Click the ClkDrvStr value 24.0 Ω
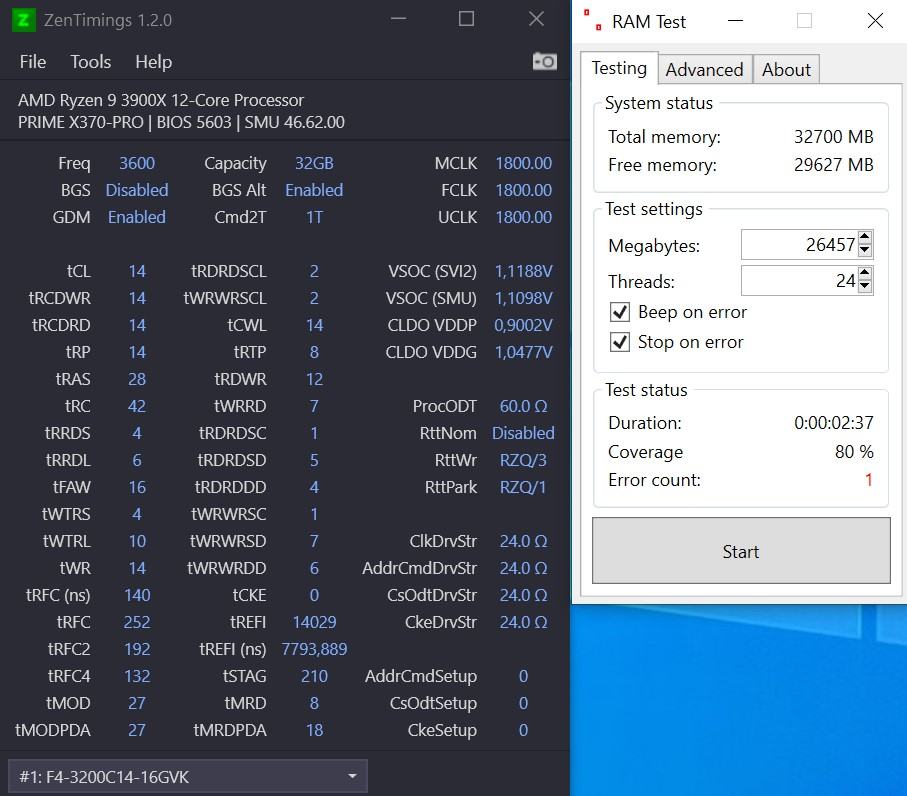907x796 pixels. pyautogui.click(x=523, y=541)
